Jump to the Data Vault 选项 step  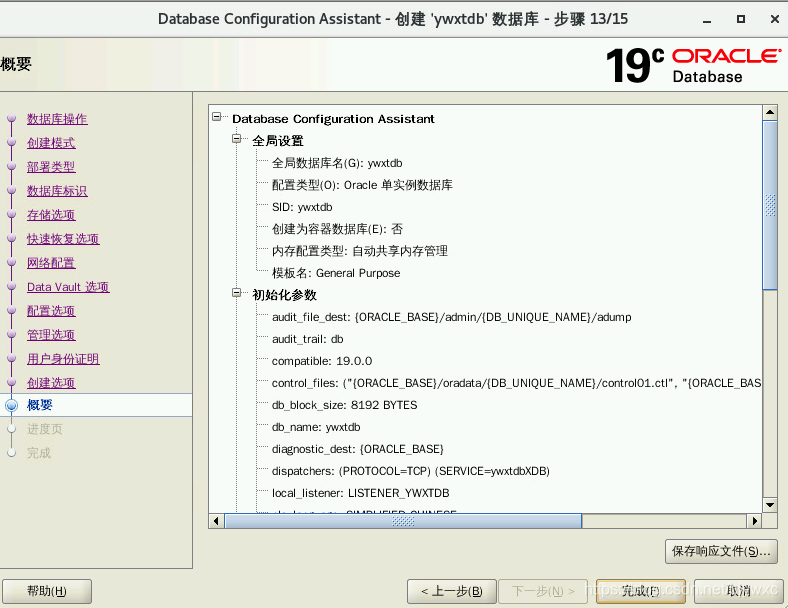pyautogui.click(x=68, y=287)
